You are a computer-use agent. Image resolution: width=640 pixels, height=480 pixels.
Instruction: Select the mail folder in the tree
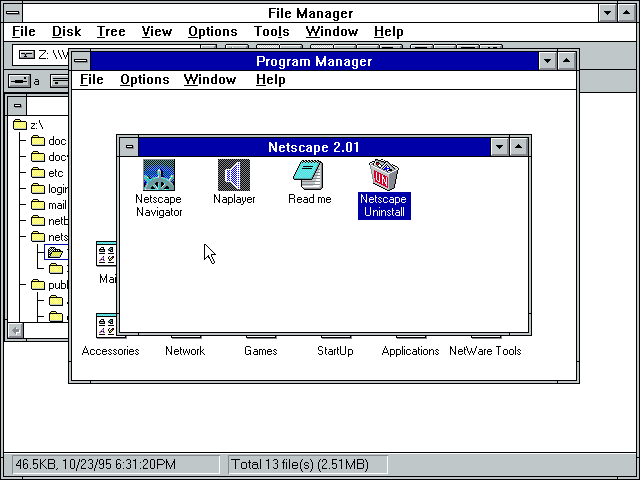[49, 205]
